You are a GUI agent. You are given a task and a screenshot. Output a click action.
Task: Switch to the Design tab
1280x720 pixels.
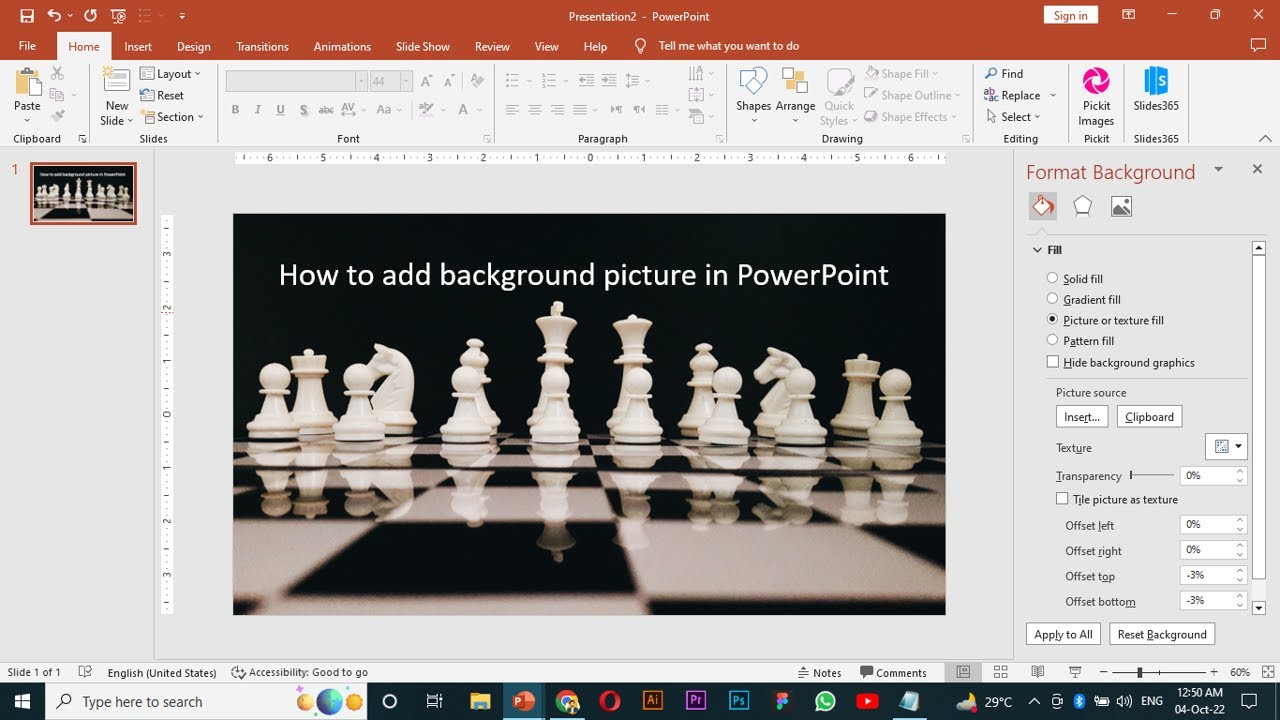point(193,46)
